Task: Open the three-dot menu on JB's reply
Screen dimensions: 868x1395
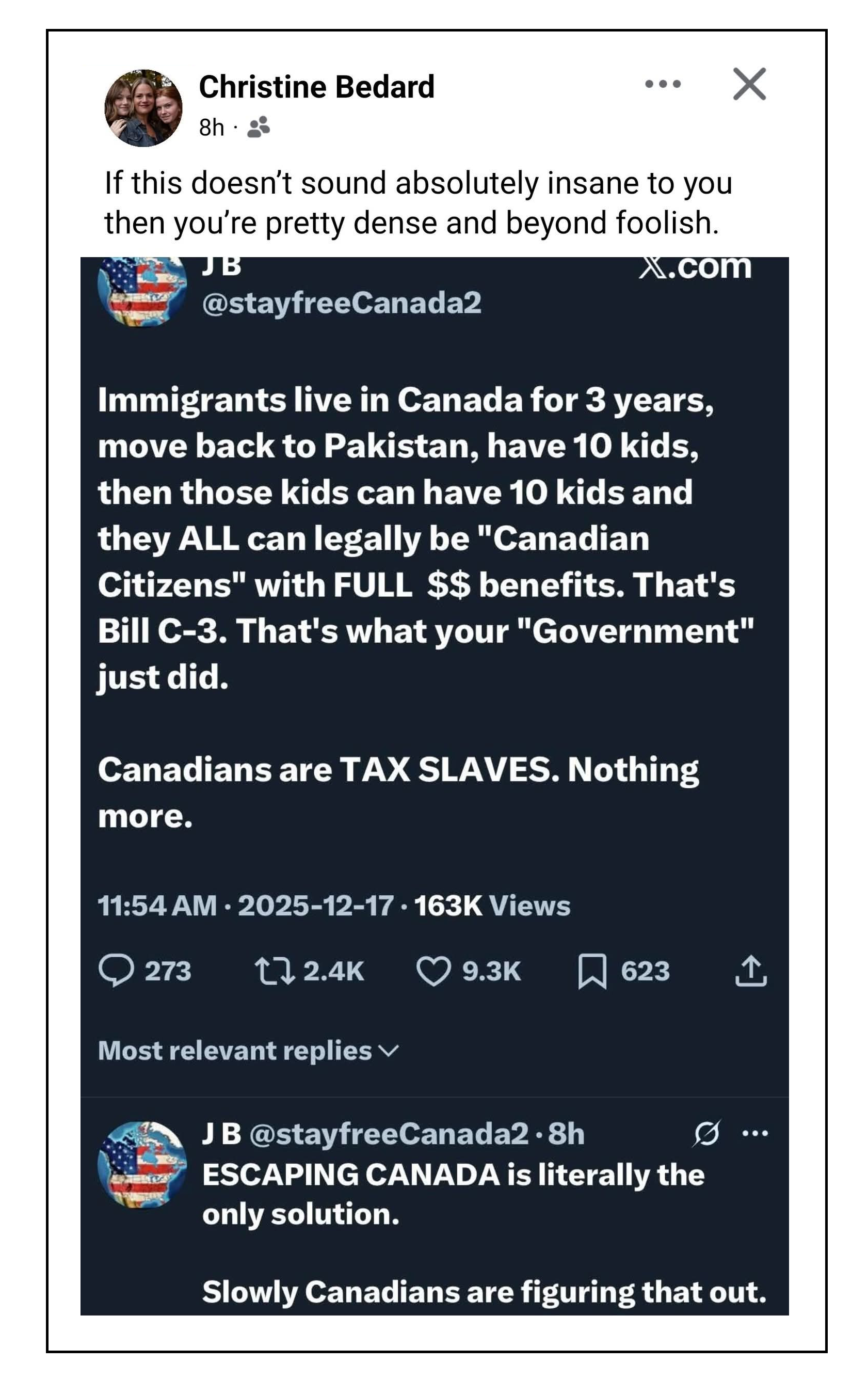Action: pyautogui.click(x=755, y=1133)
